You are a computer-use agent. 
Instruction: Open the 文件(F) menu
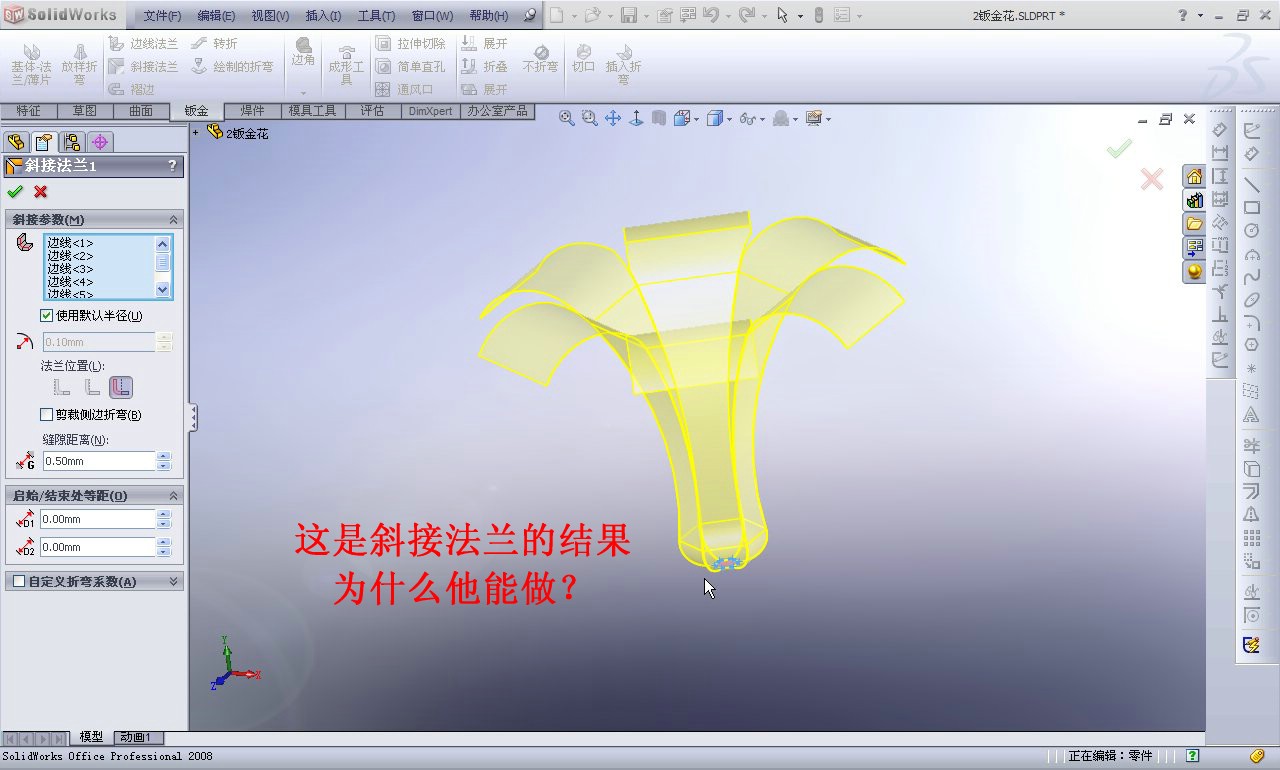pyautogui.click(x=162, y=16)
